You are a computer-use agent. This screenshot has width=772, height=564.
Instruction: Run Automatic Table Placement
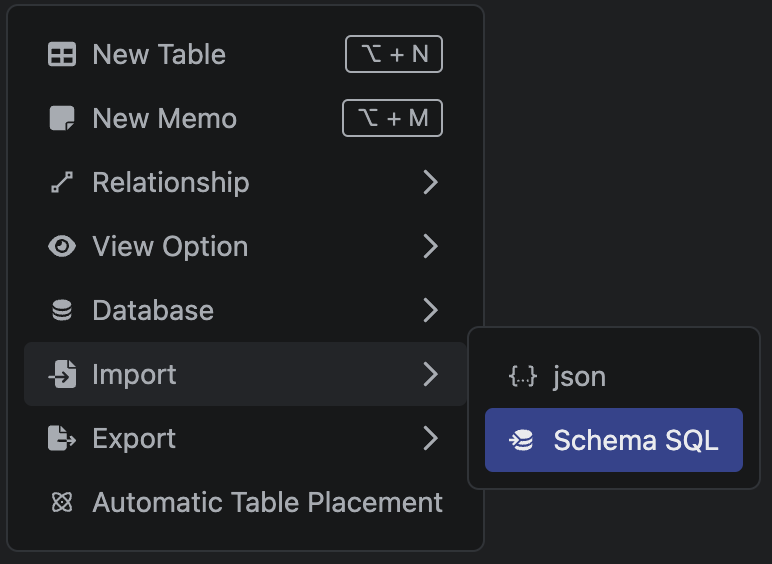click(267, 503)
